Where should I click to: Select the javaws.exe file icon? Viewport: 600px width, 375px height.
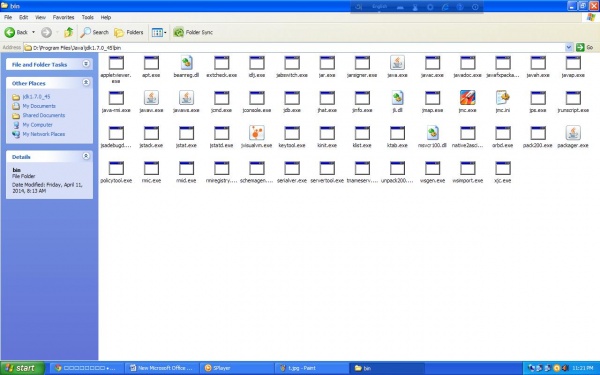click(x=186, y=98)
